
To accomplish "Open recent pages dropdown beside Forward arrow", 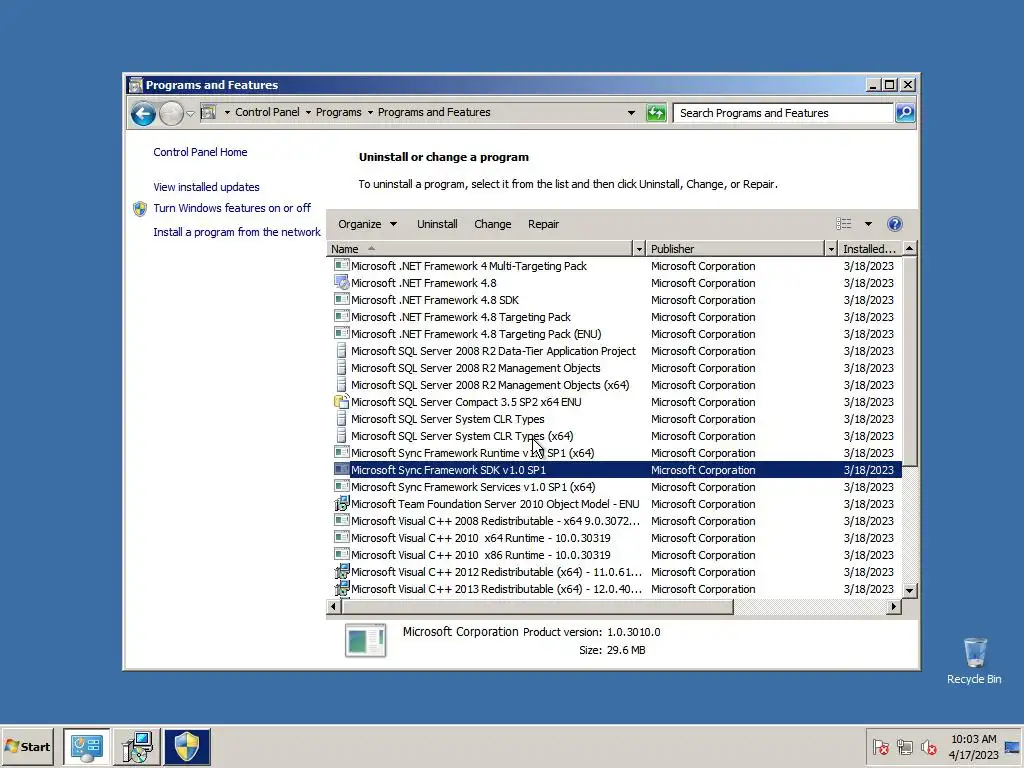I will [190, 114].
